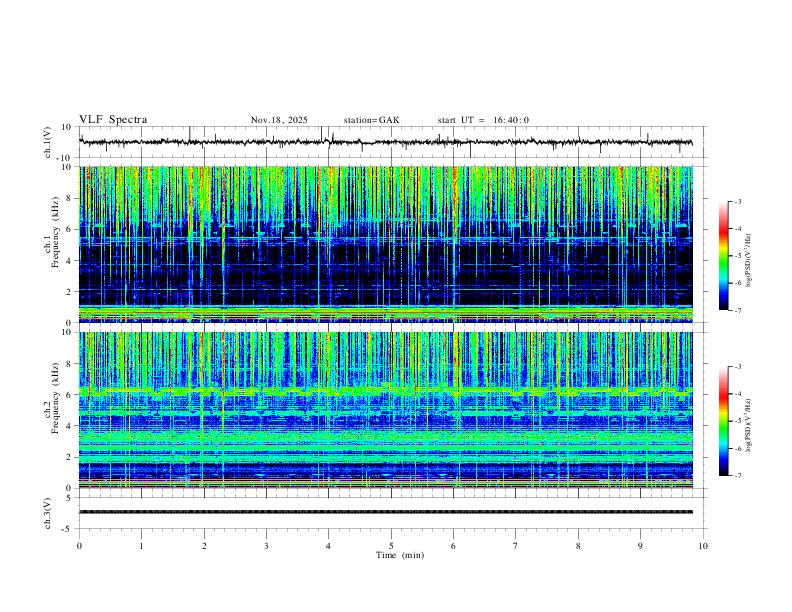Click the 'ch.3(V)' axis label
Screen dimensions: 792x612
pos(48,513)
